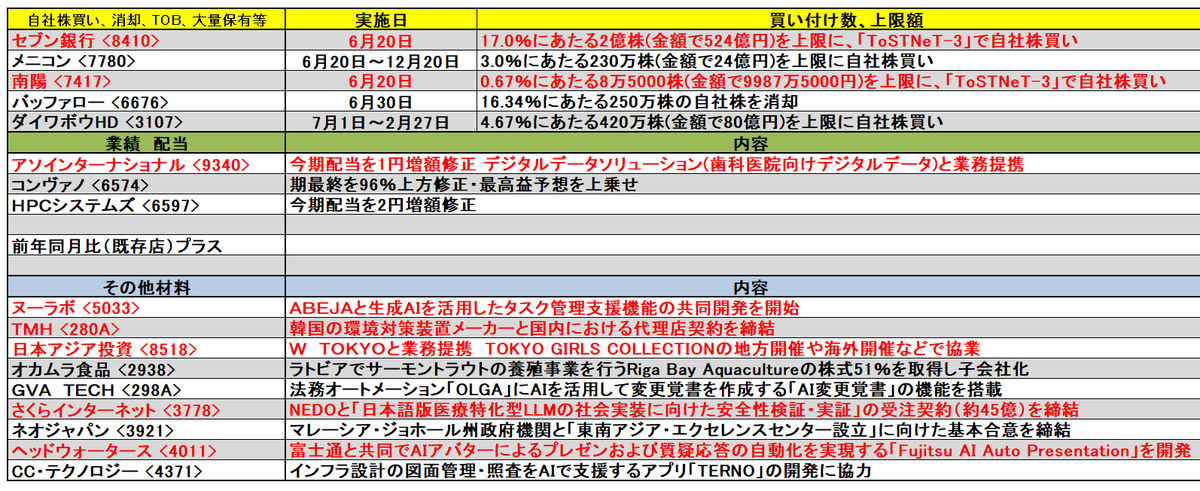Viewport: 1200px width, 491px height.
Task: Select date cell 7月1日～2月27日
Action: (x=381, y=123)
